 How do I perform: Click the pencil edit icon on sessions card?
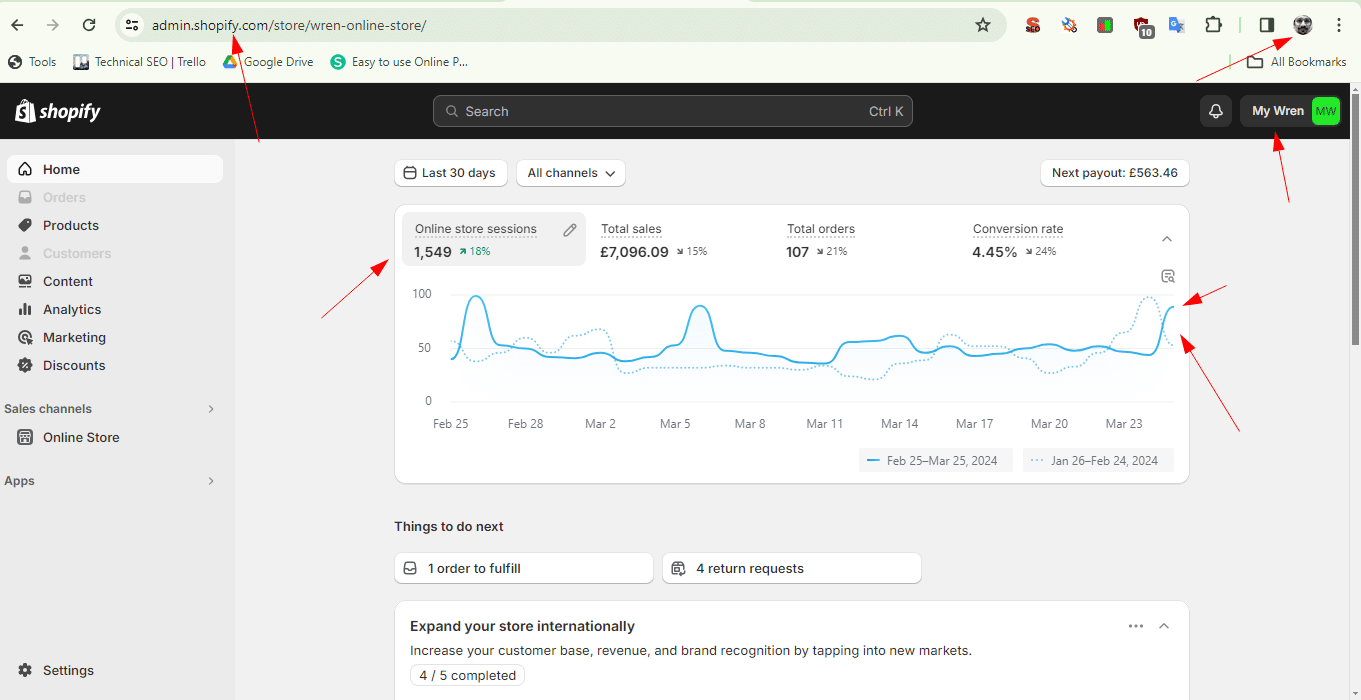point(570,230)
